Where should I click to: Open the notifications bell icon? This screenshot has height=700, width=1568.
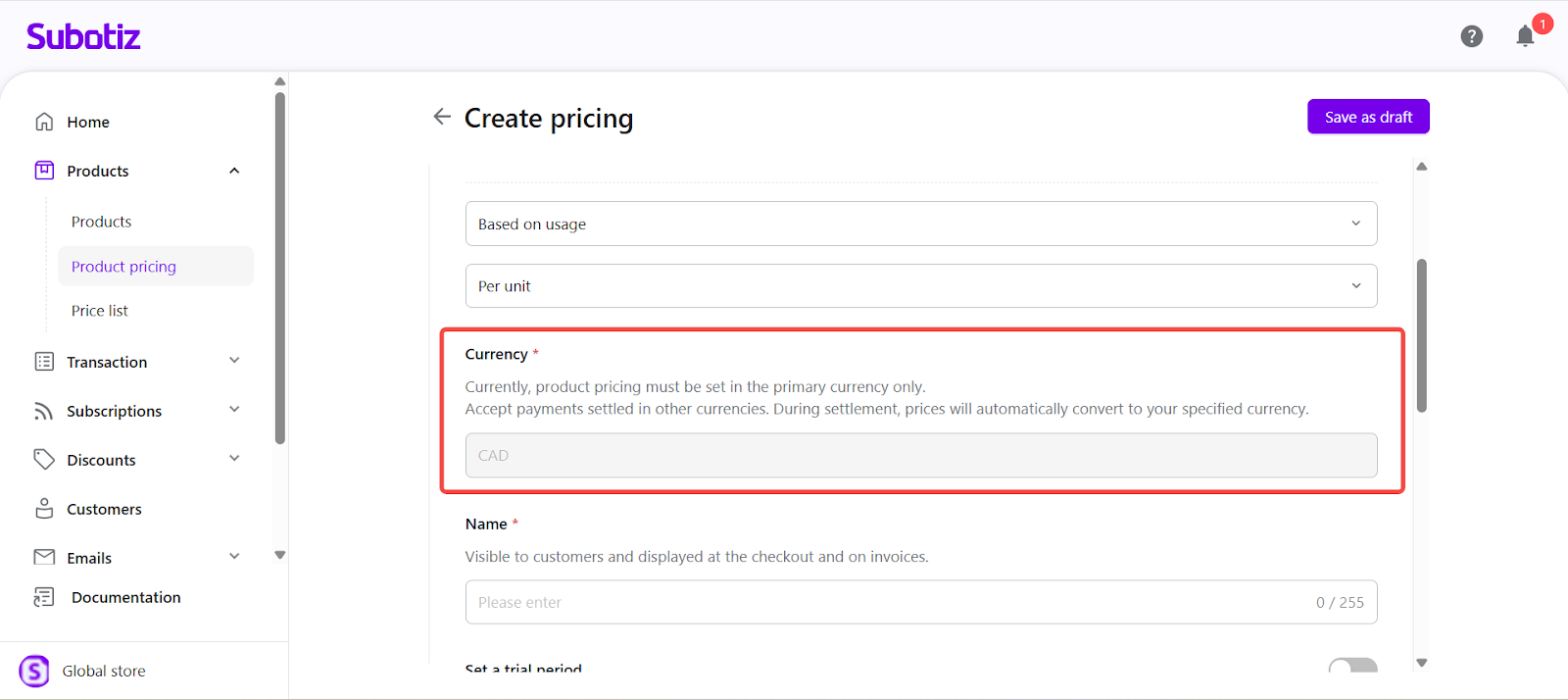pos(1525,37)
